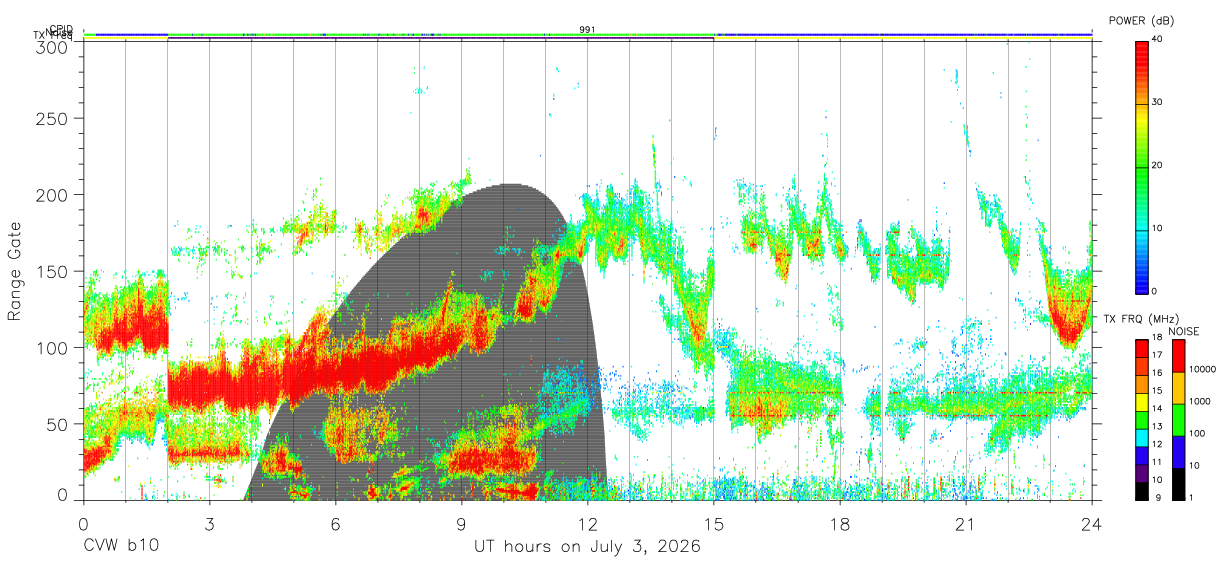Click the 'CVW b10' radar beam label

[120, 547]
